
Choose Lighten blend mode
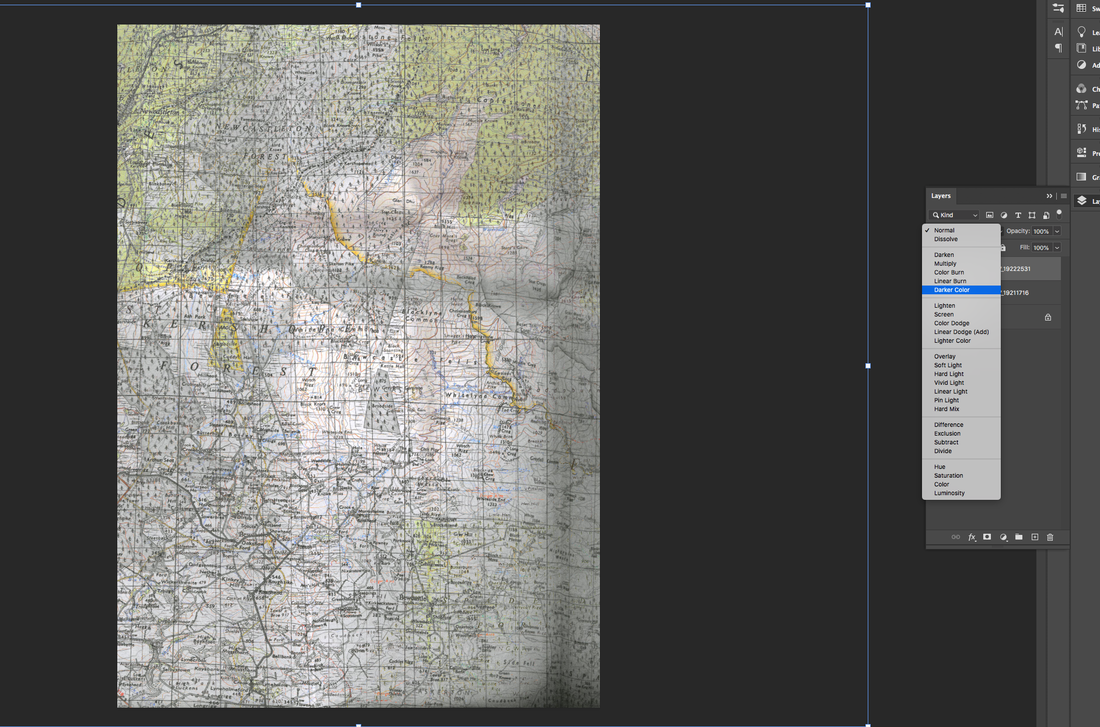click(961, 305)
